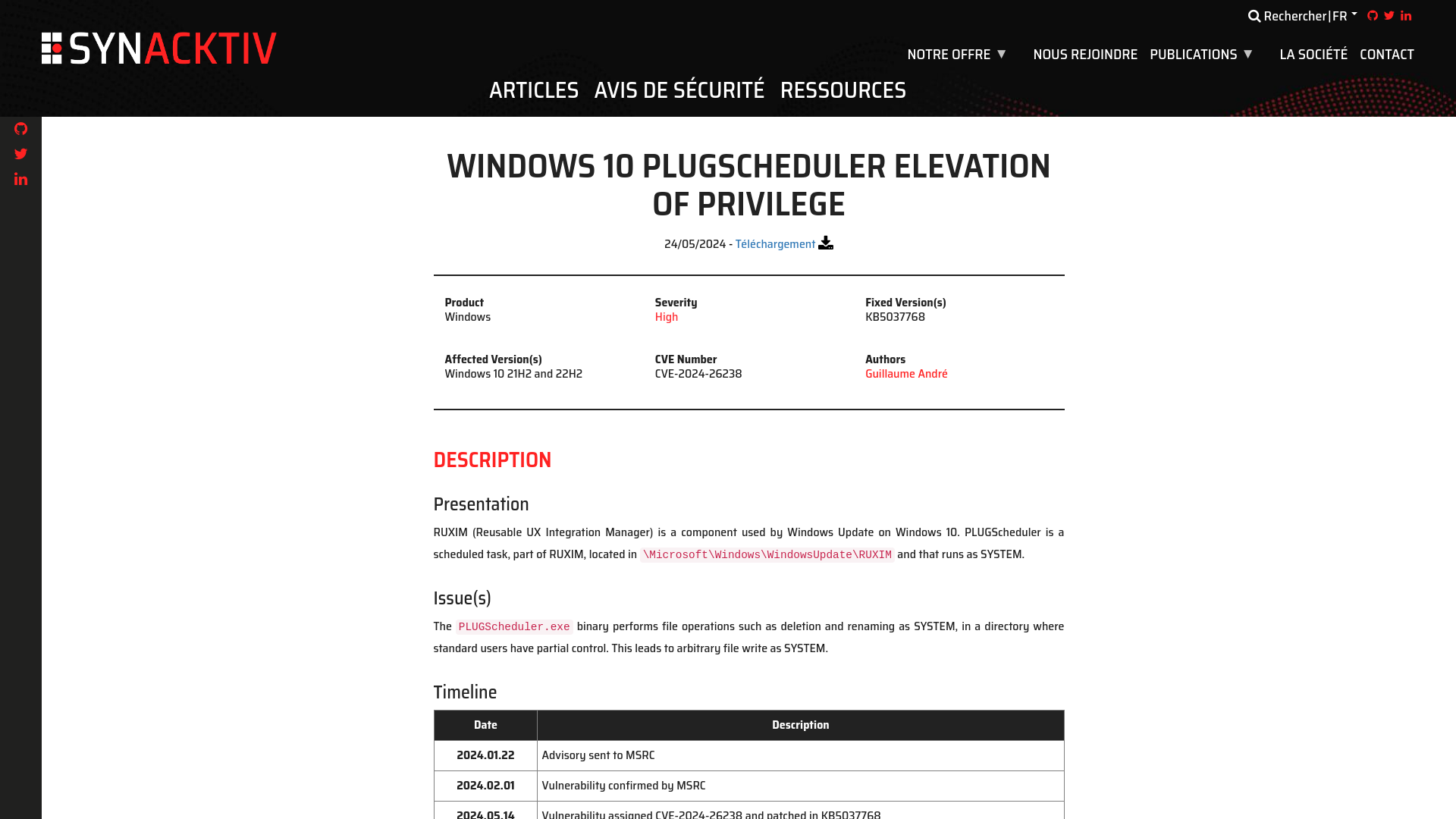Click the Twitter icon in top navigation
Screen dimensions: 1456x819
pyautogui.click(x=1389, y=15)
